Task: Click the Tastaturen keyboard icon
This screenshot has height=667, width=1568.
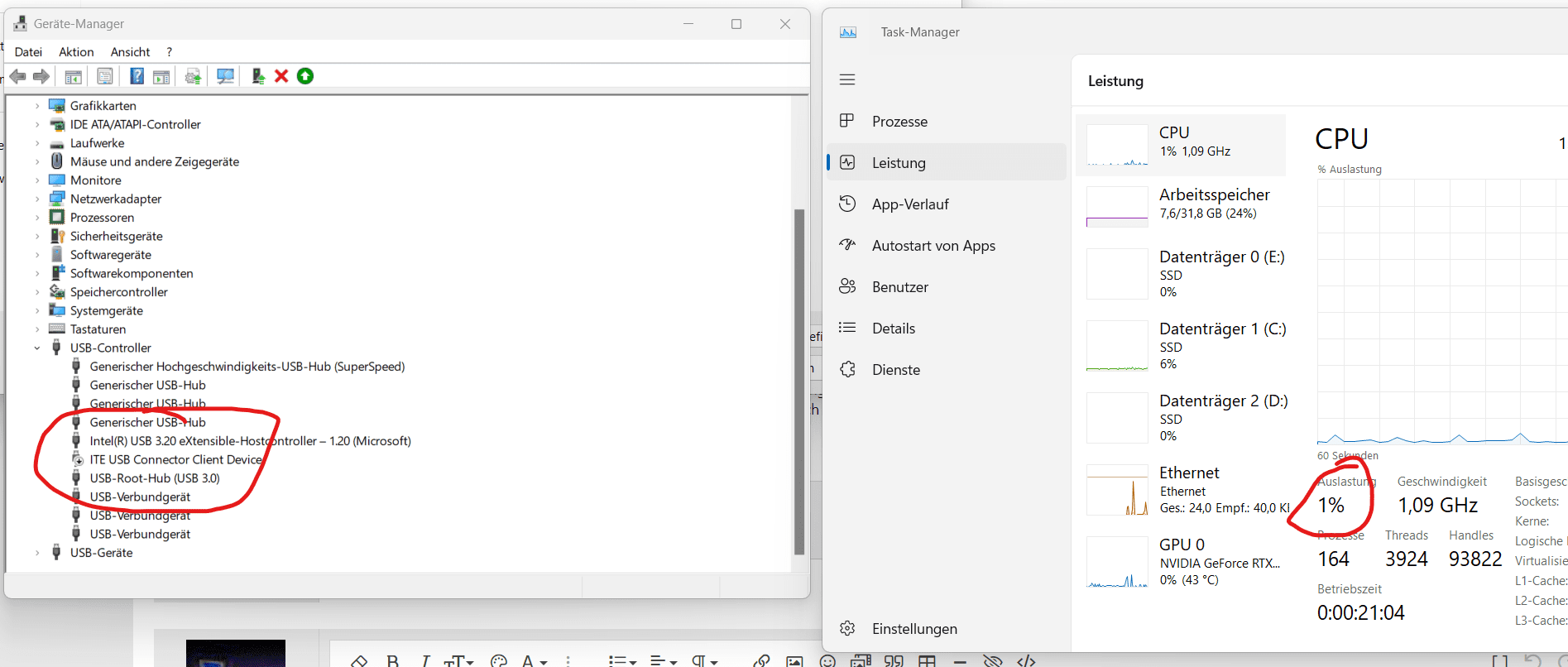Action: click(x=57, y=329)
